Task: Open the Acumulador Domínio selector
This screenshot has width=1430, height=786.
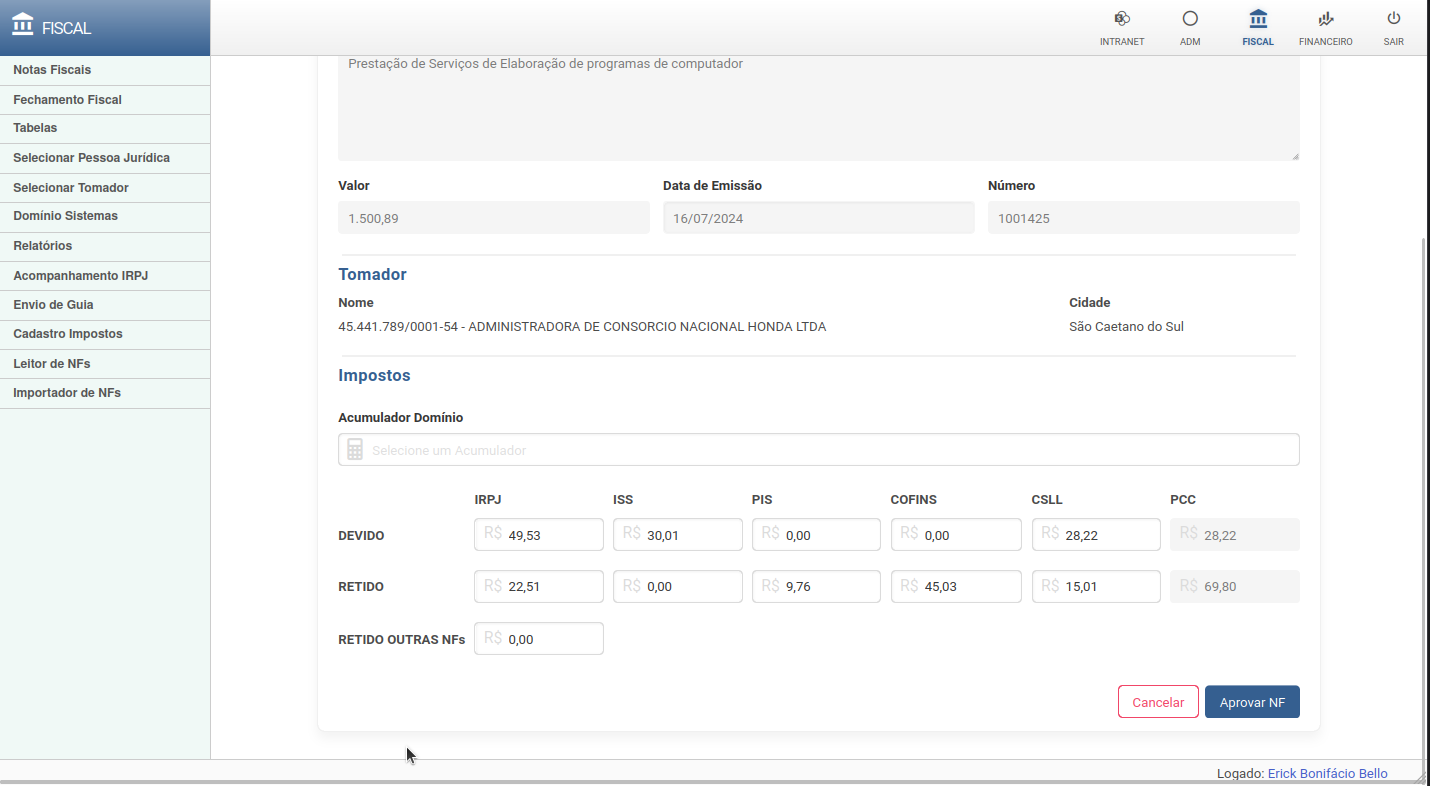Action: 819,450
